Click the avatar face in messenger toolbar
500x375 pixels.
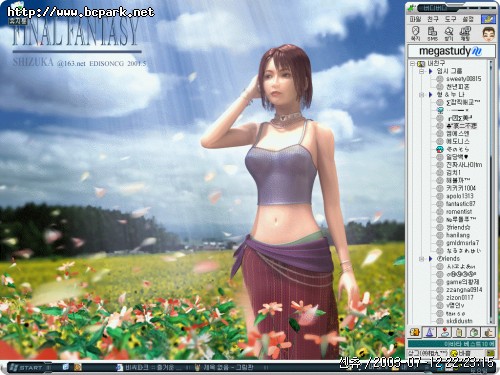488,34
